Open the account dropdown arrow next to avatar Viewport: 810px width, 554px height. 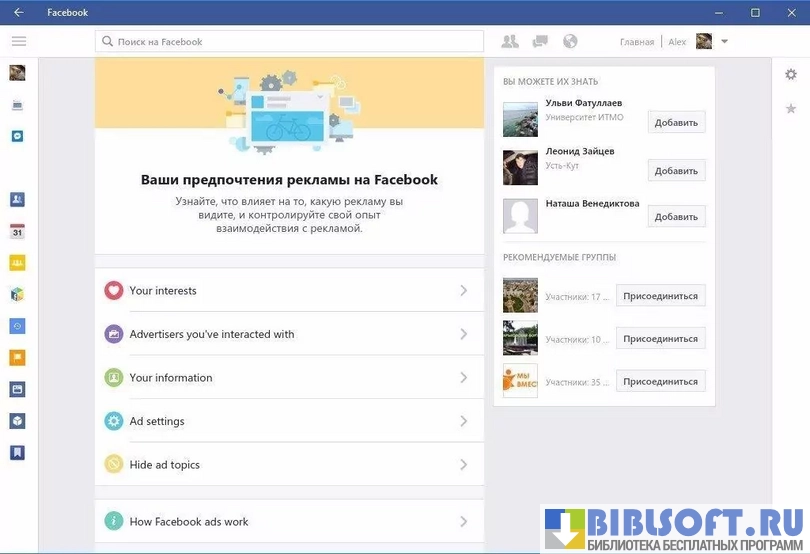coord(724,41)
